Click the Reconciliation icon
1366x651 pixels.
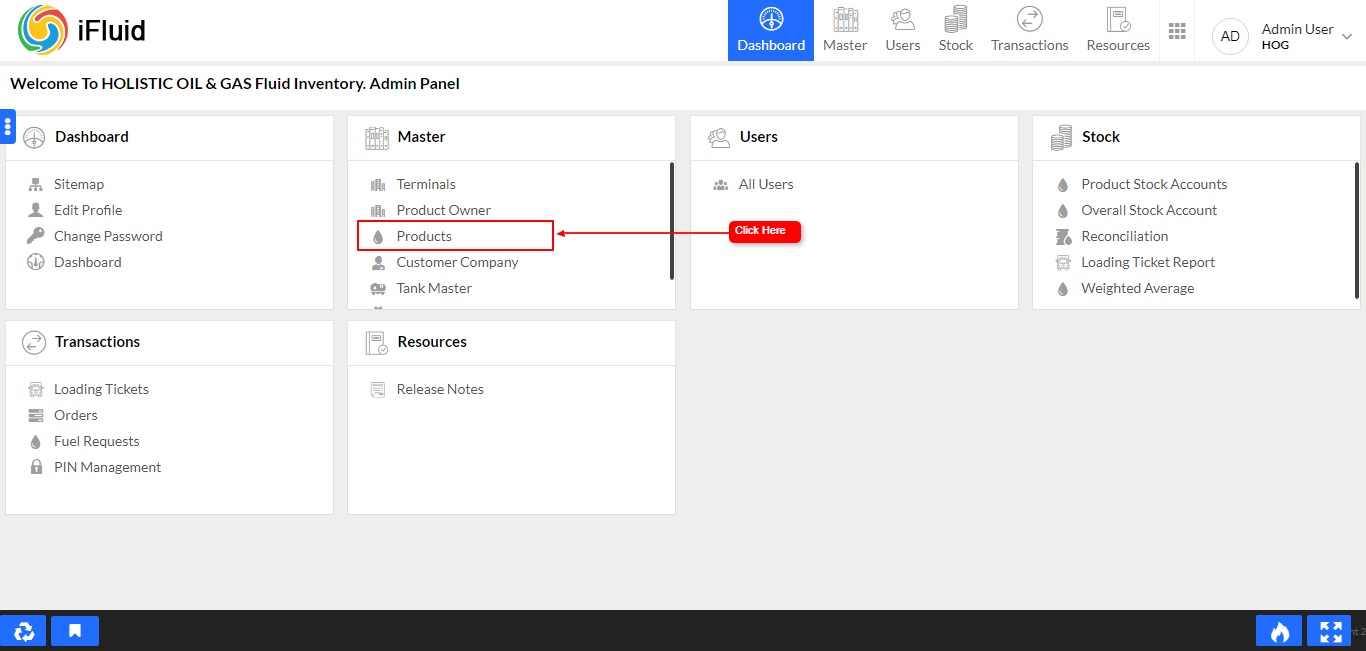1063,236
